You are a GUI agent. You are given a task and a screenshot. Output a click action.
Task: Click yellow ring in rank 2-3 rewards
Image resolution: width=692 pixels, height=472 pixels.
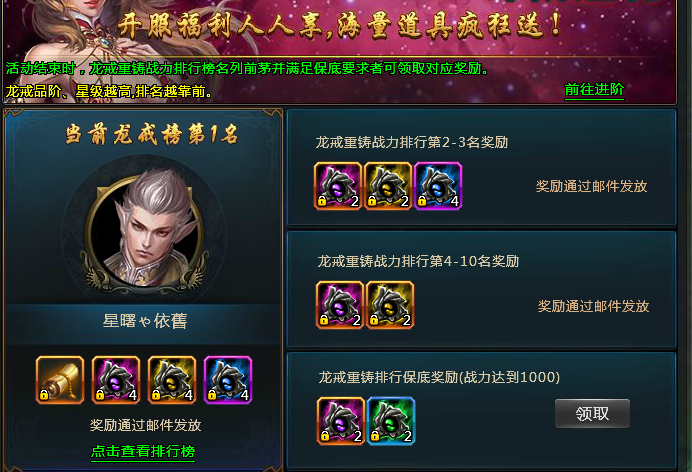(388, 186)
